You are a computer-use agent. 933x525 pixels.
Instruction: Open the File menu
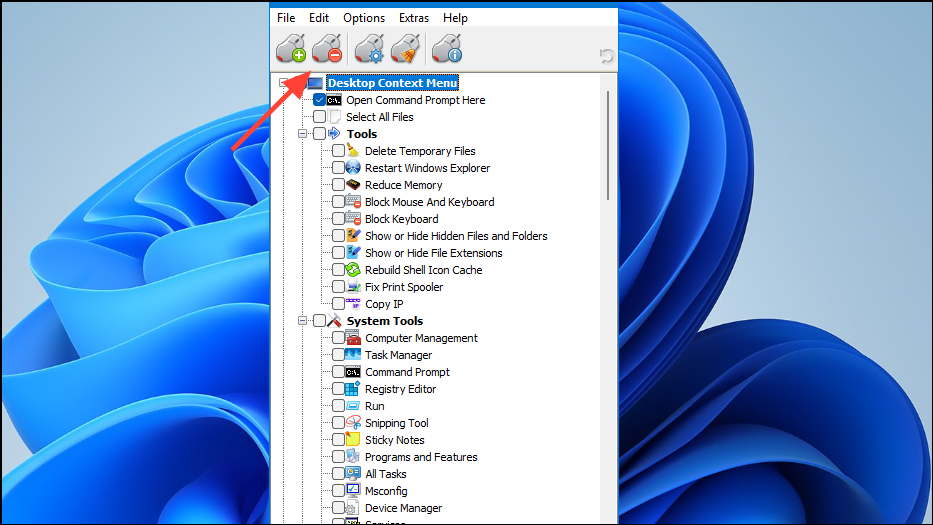(x=286, y=18)
